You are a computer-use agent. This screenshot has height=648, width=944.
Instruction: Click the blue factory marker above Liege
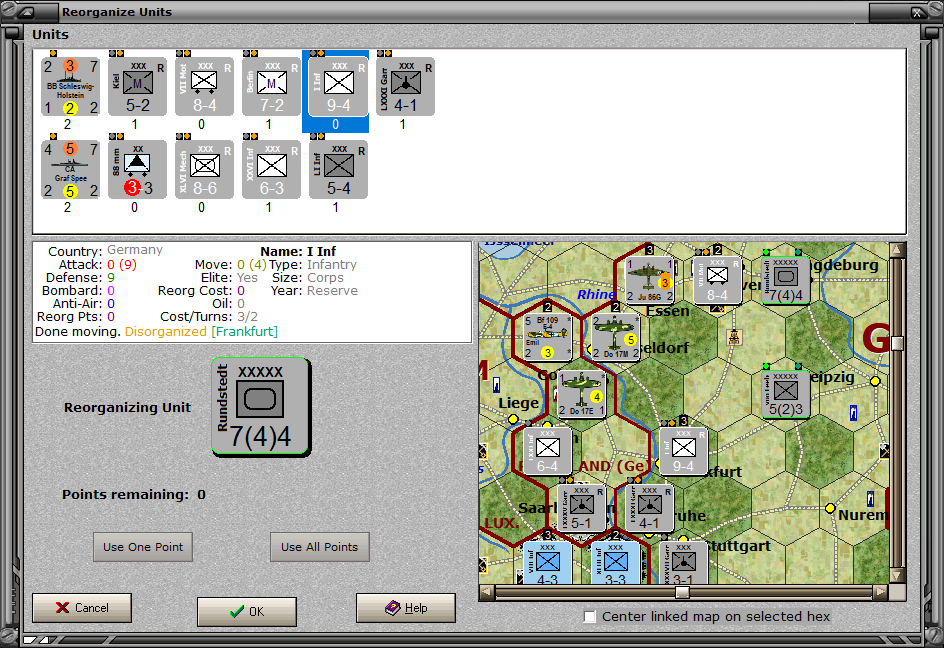tap(496, 384)
